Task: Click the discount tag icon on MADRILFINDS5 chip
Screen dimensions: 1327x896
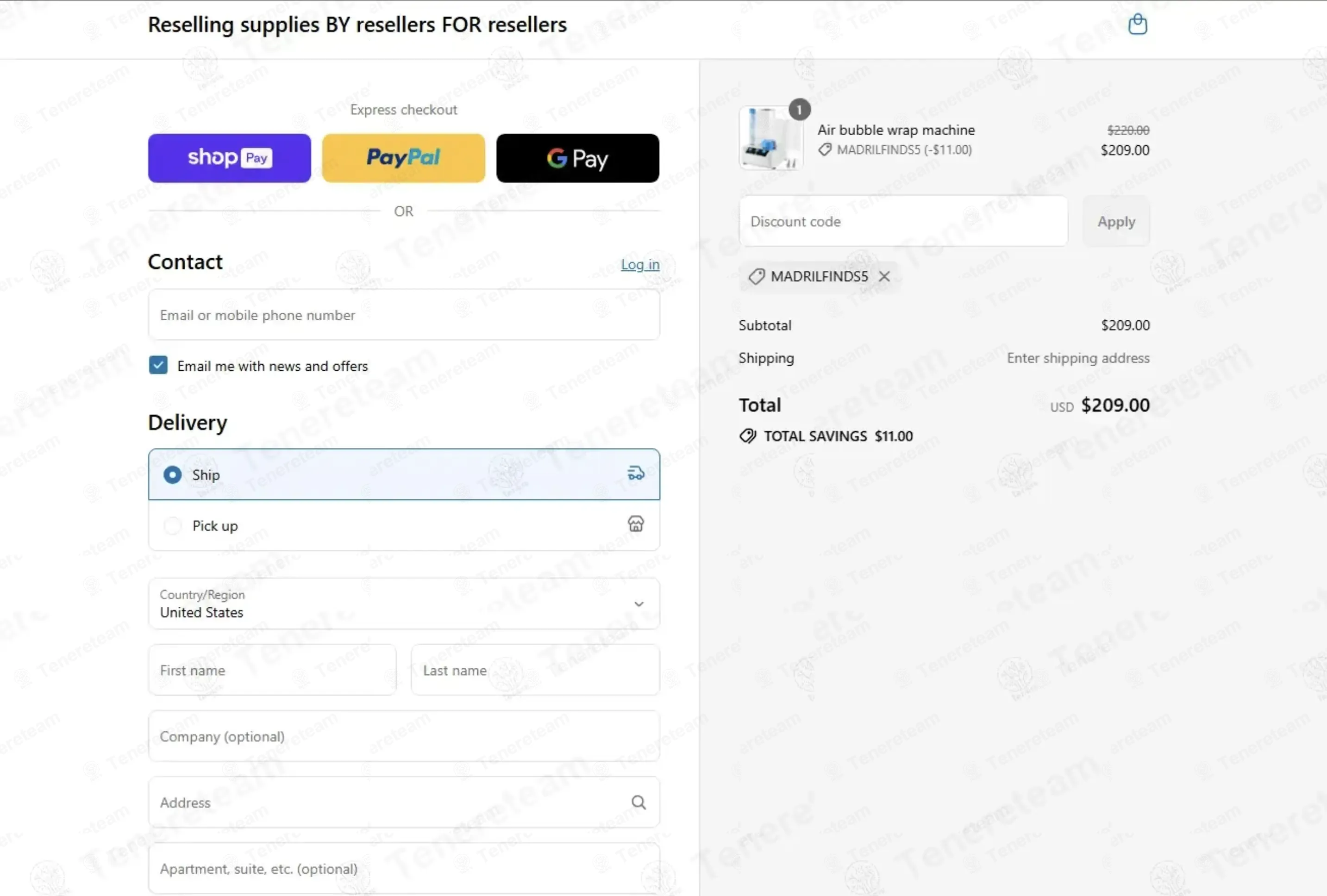Action: pyautogui.click(x=756, y=276)
